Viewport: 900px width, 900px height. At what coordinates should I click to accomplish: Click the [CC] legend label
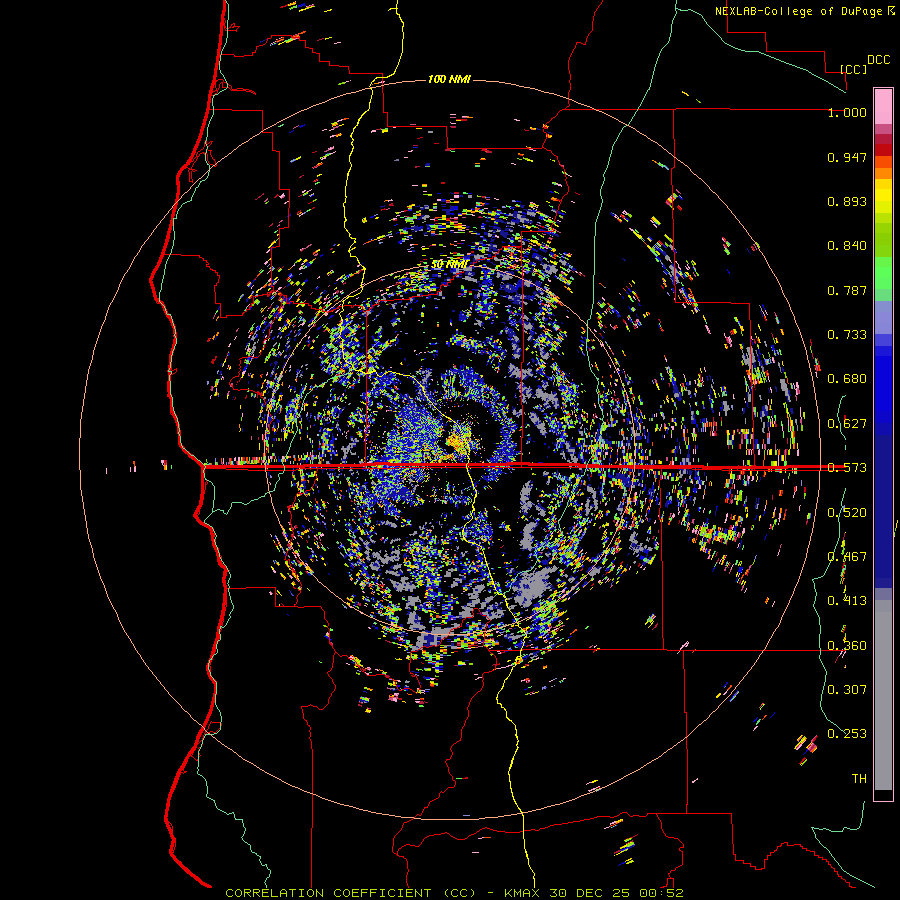[x=853, y=69]
